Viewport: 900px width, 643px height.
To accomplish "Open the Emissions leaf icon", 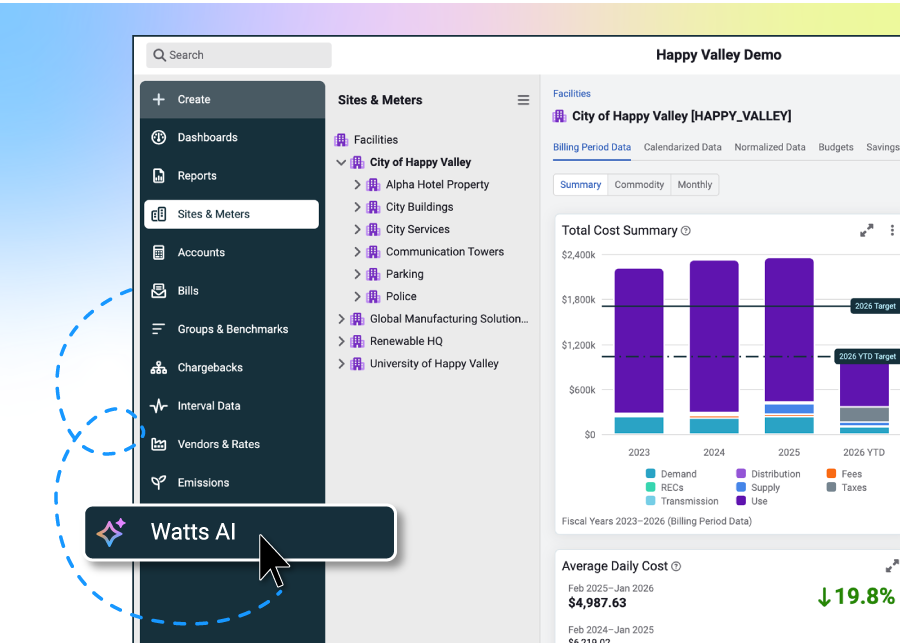I will (159, 482).
